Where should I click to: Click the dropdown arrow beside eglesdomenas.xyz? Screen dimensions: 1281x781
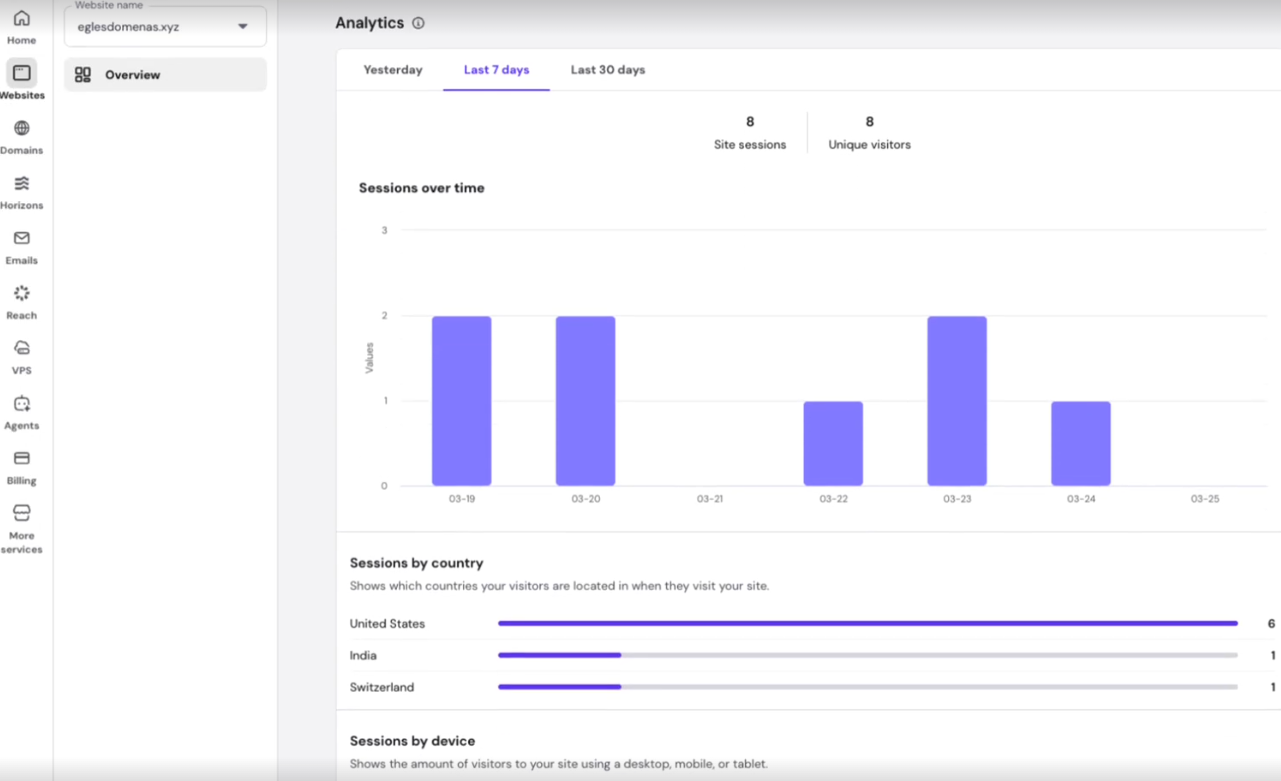click(243, 27)
